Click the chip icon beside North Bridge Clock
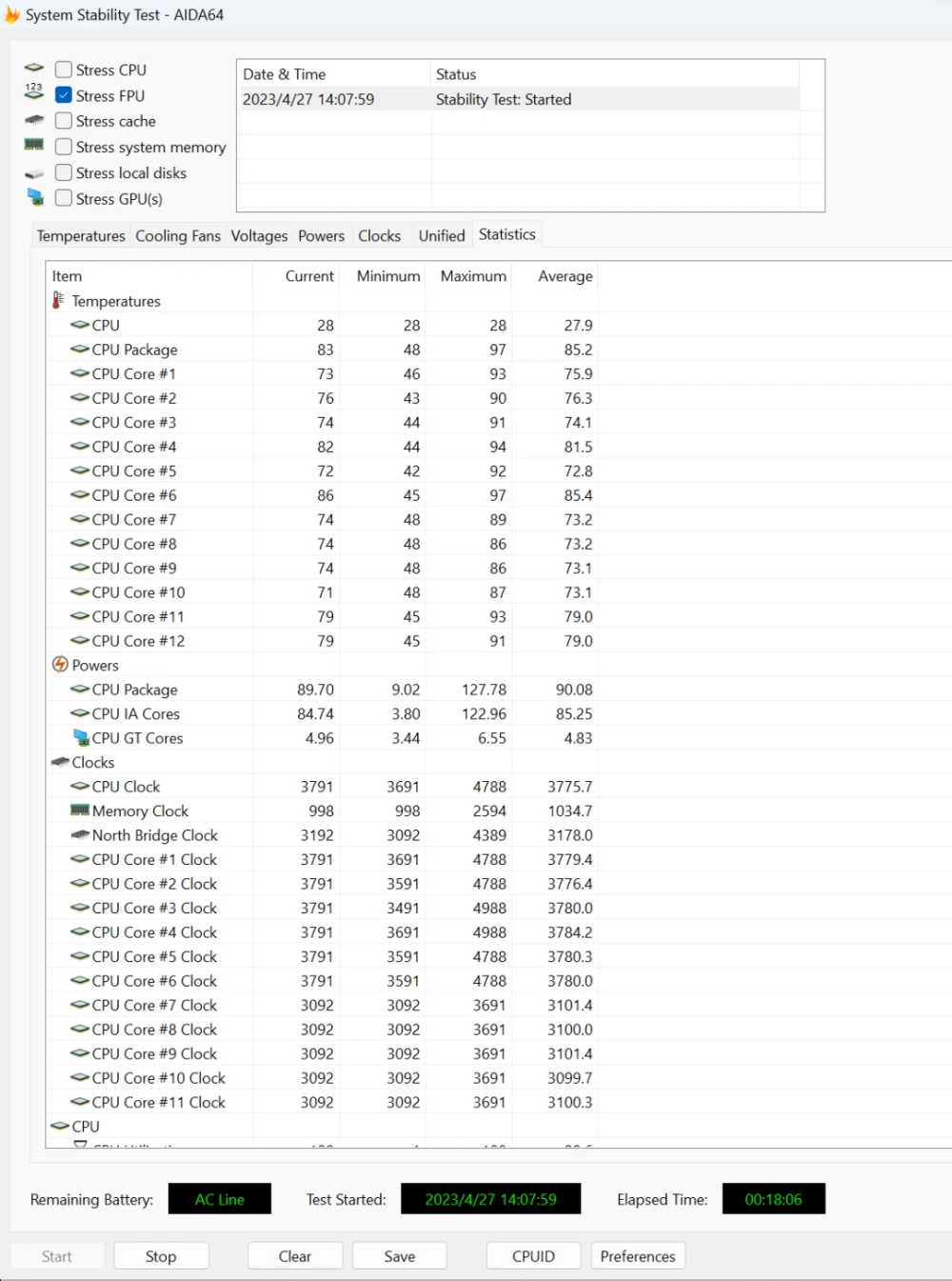952x1281 pixels. [x=80, y=835]
